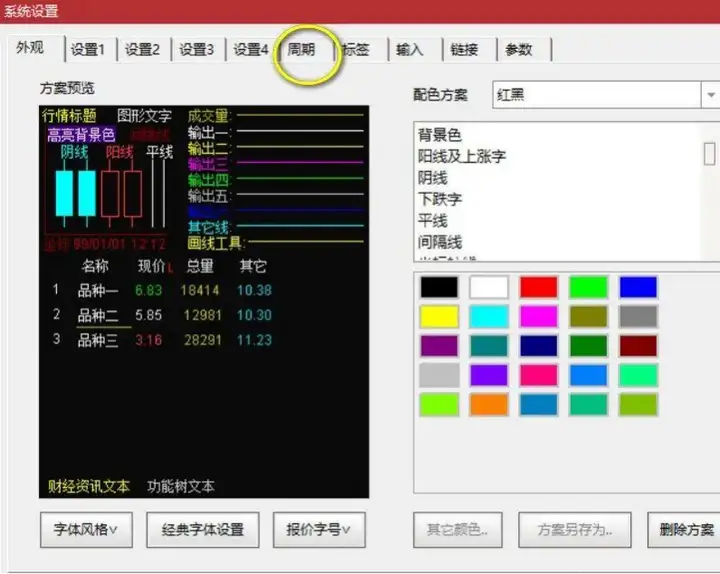Screen dimensions: 720x574
Task: Click 阳线及上涨字 in the list
Action: 462,156
